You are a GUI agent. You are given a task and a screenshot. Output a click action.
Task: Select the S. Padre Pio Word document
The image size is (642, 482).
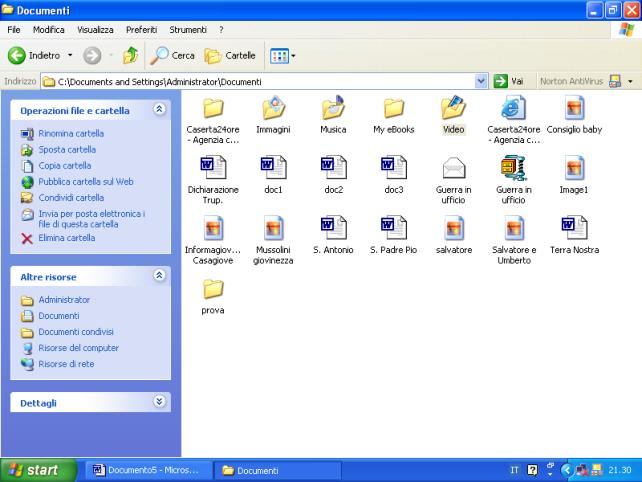point(393,235)
